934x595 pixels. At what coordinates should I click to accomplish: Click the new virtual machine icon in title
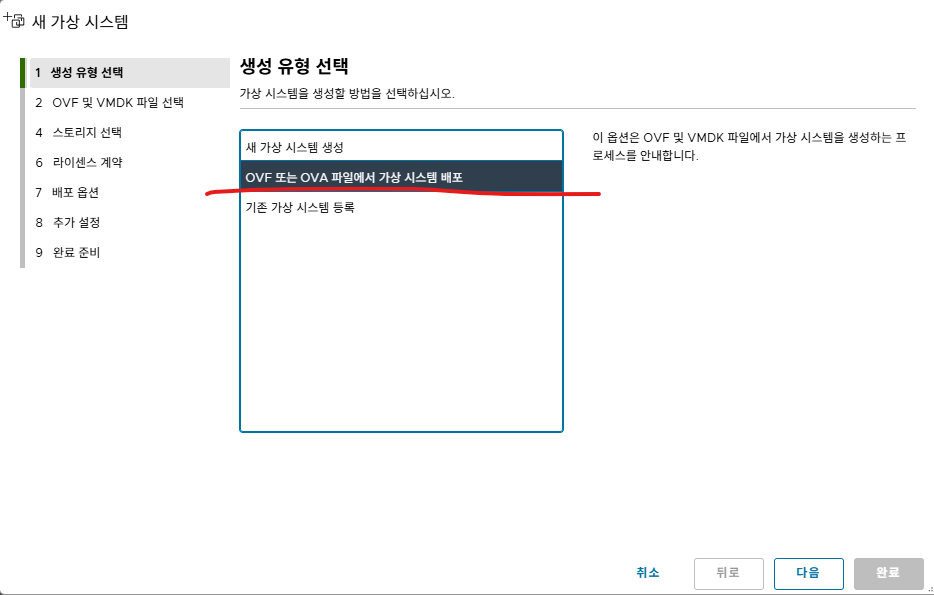tap(14, 21)
